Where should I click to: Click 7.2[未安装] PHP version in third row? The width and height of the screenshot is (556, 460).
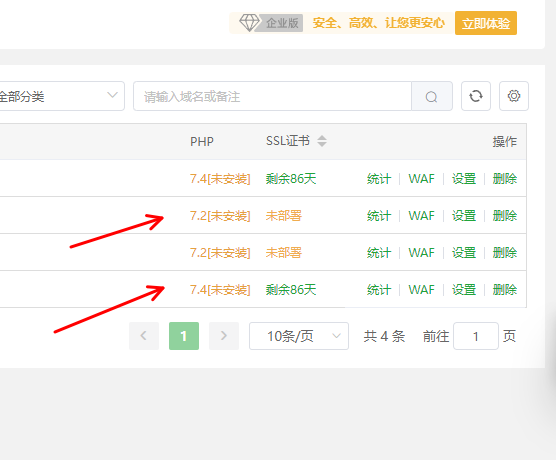click(220, 253)
